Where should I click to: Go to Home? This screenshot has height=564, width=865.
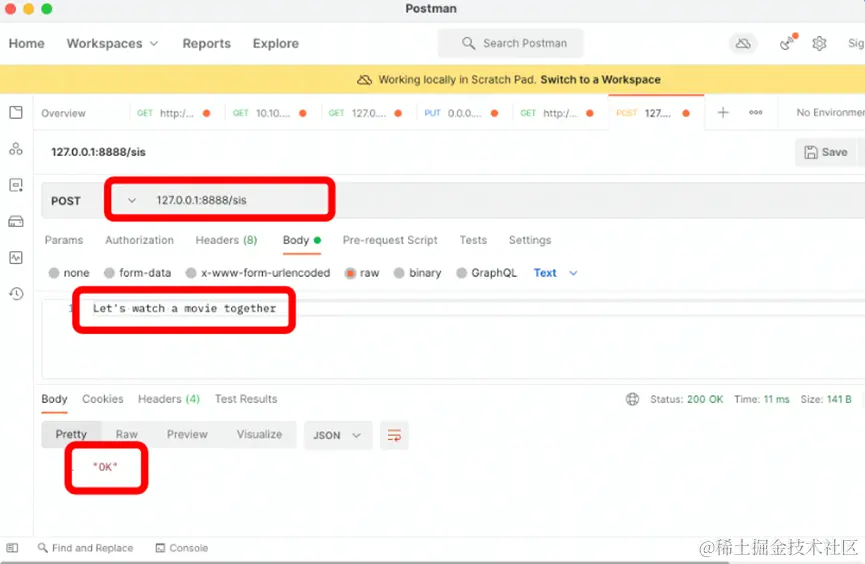(x=26, y=43)
